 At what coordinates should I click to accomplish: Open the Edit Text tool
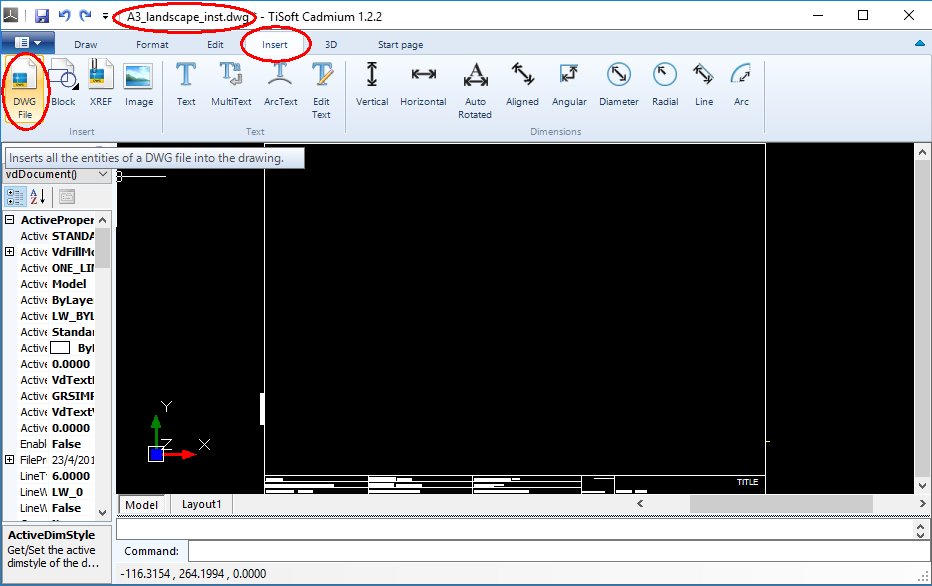coord(321,88)
